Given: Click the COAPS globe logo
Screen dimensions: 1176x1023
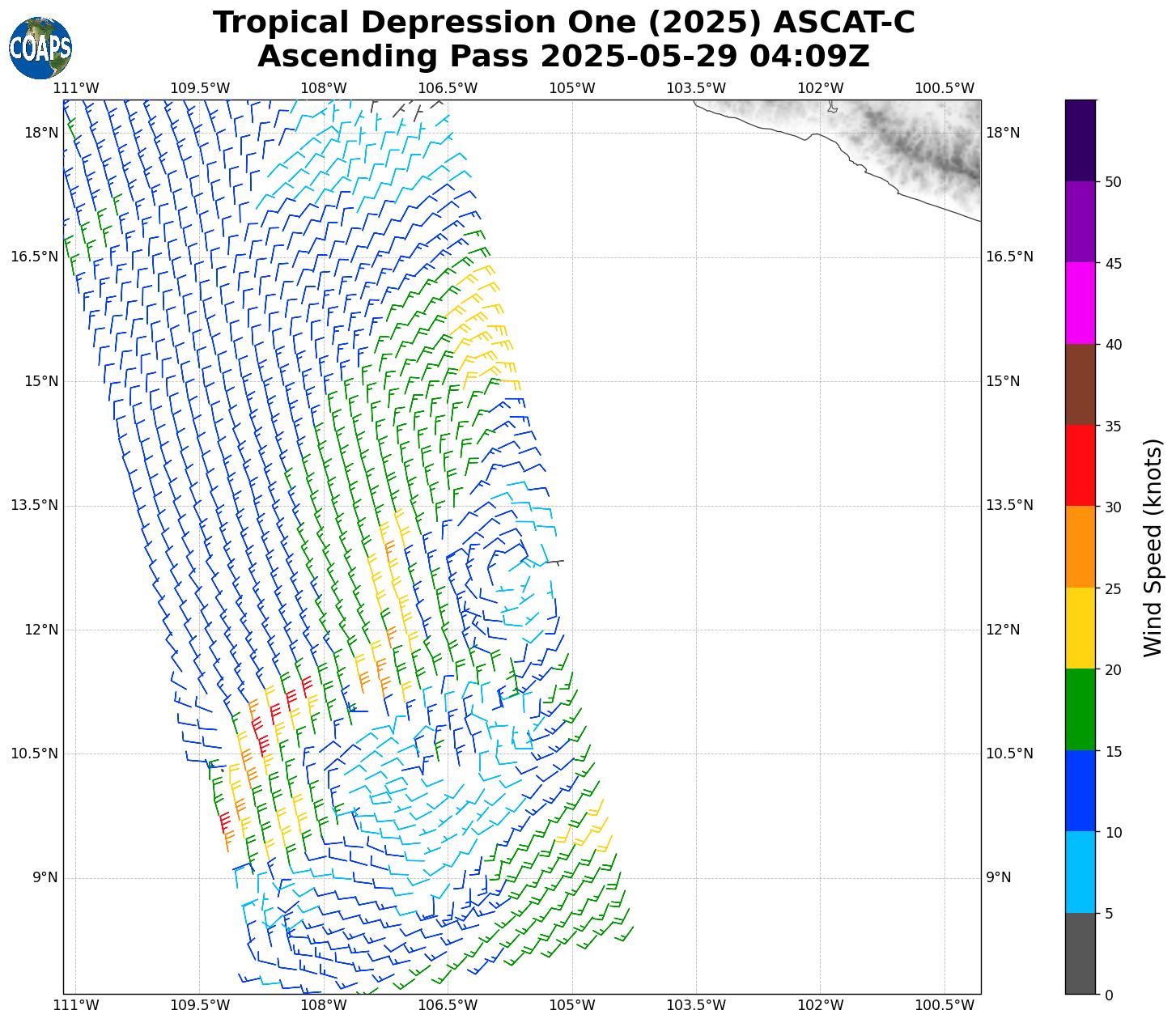Looking at the screenshot, I should pos(40,49).
